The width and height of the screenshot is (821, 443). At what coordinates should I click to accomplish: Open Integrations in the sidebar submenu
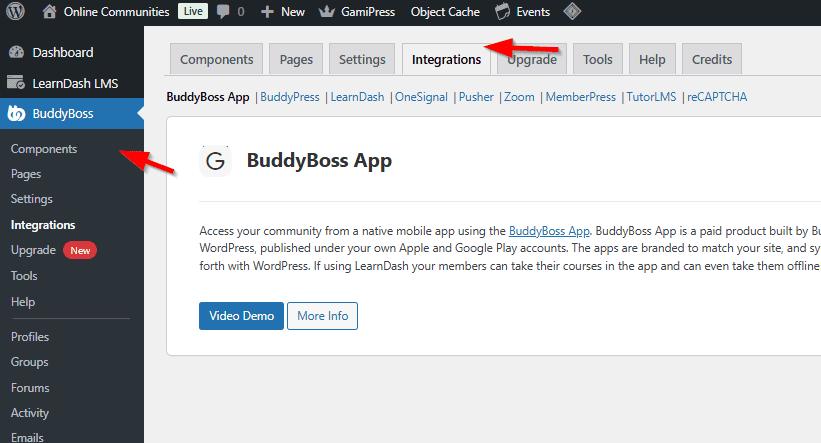tap(43, 225)
